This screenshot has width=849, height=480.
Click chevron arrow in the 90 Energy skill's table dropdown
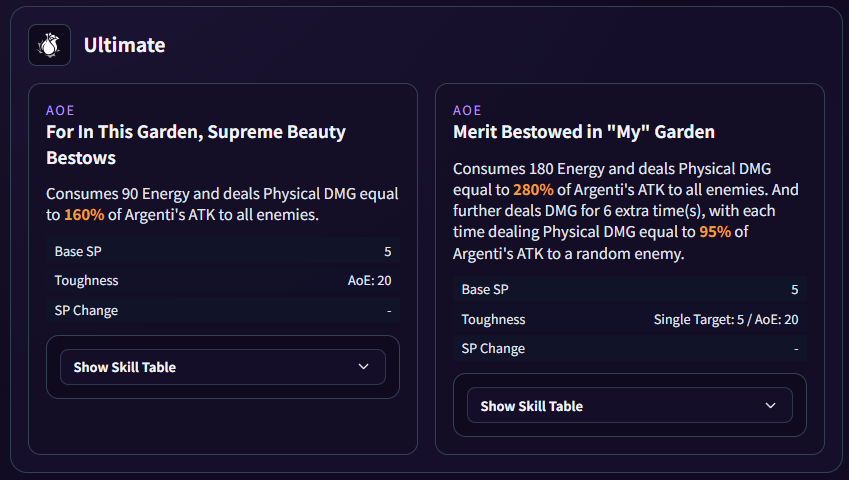pos(363,366)
